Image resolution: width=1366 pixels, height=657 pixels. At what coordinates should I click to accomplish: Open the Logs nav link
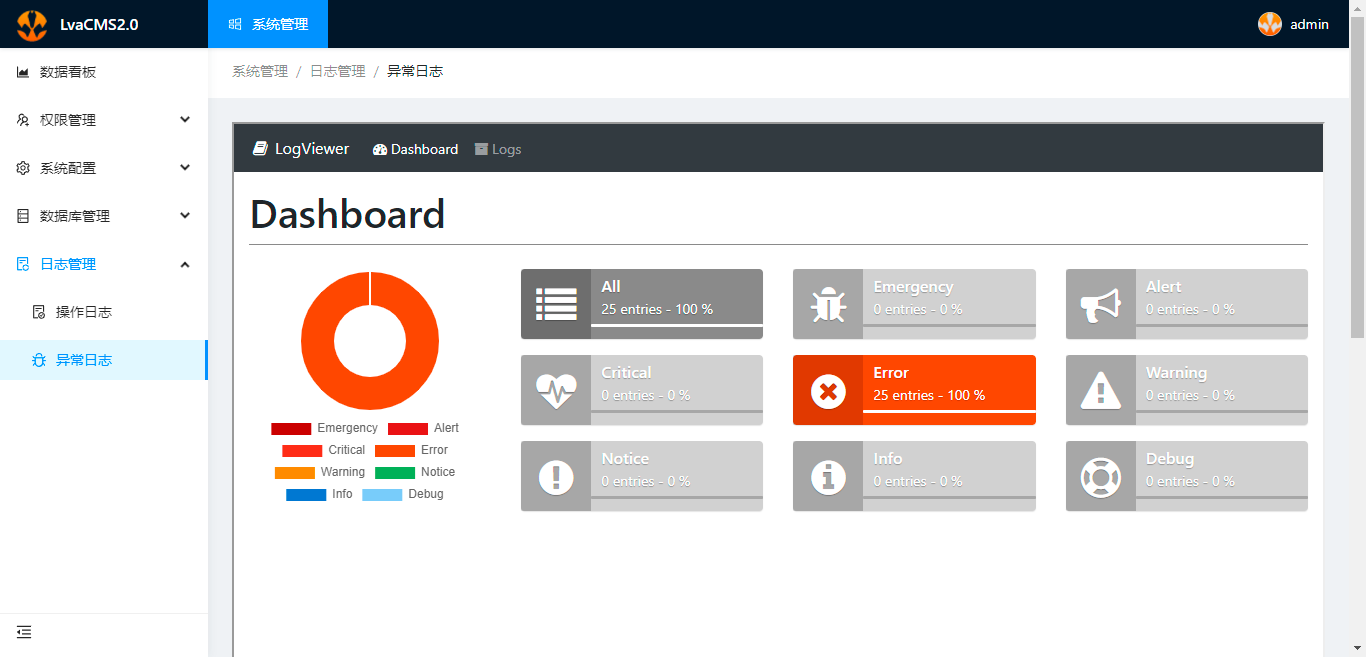(498, 149)
